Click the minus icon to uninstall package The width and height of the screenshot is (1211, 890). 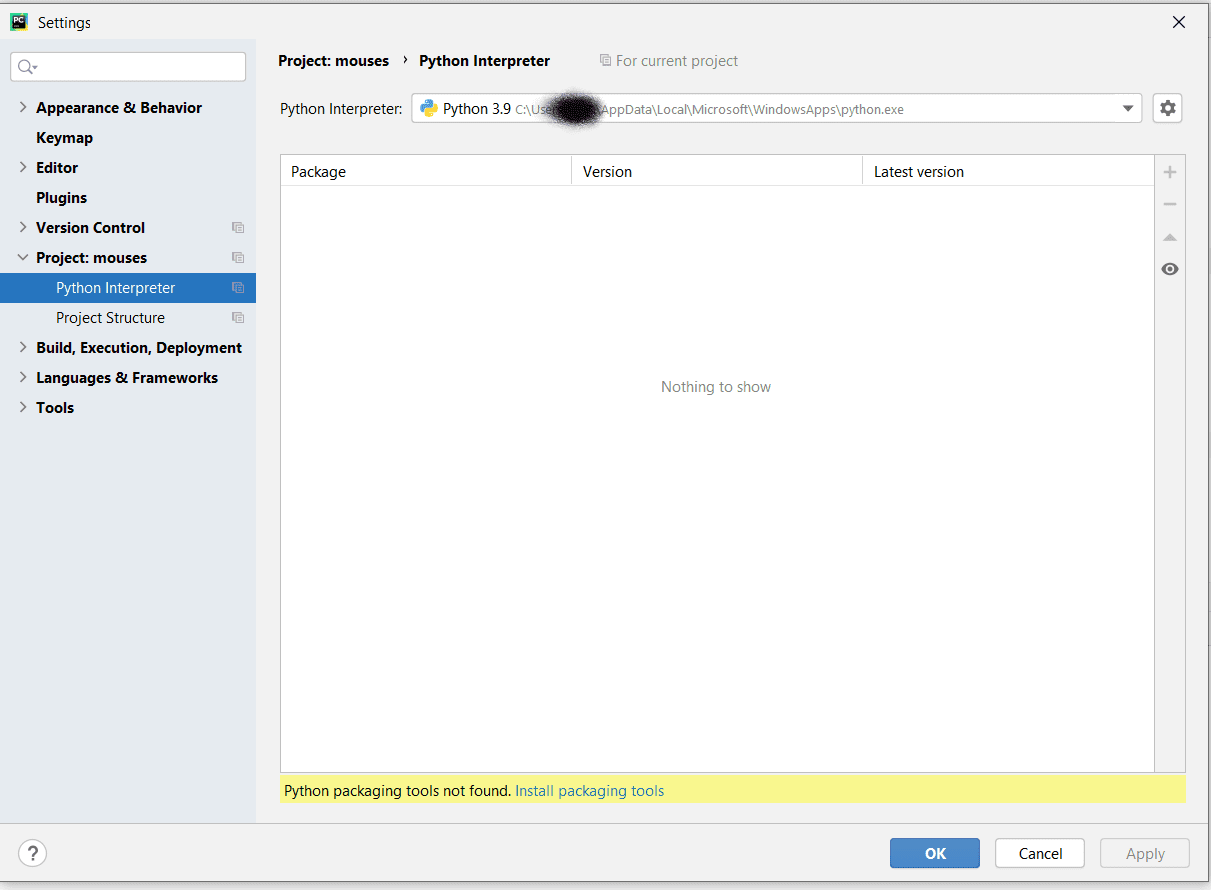coord(1170,204)
